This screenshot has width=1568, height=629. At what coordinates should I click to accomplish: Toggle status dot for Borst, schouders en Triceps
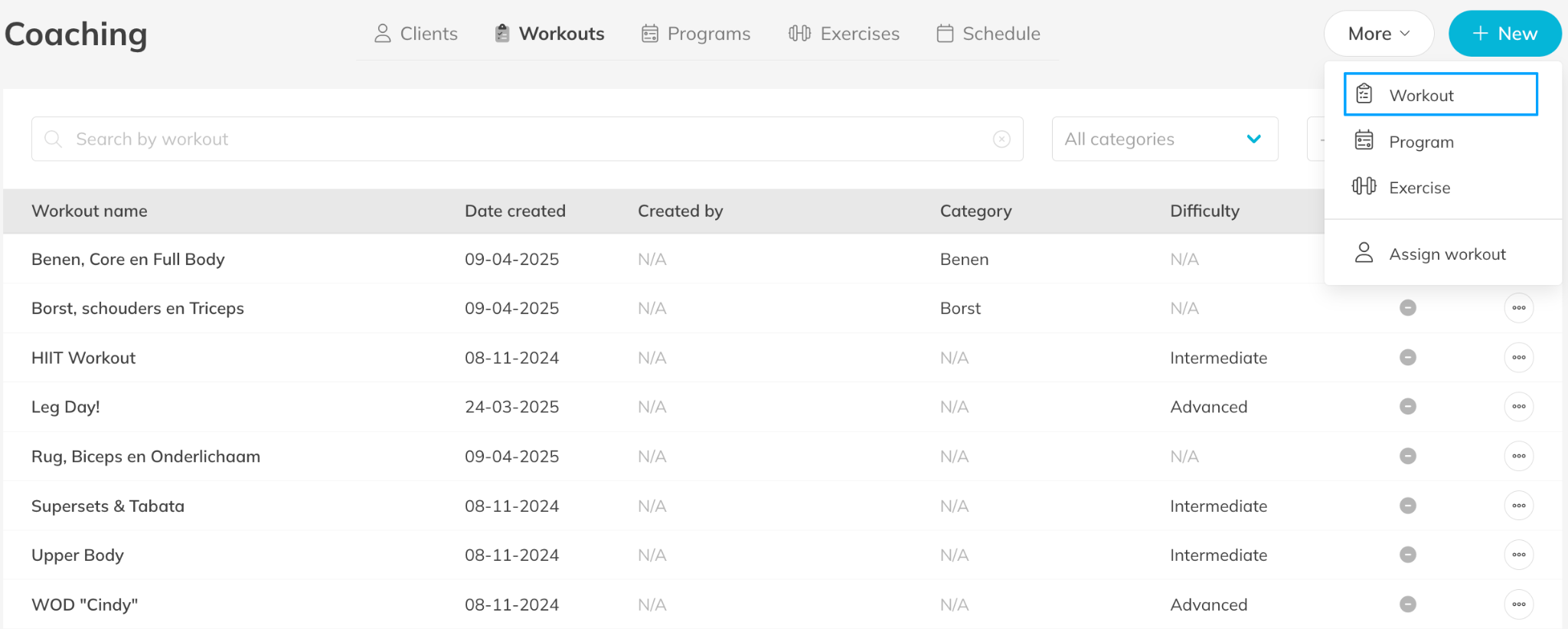(1407, 308)
